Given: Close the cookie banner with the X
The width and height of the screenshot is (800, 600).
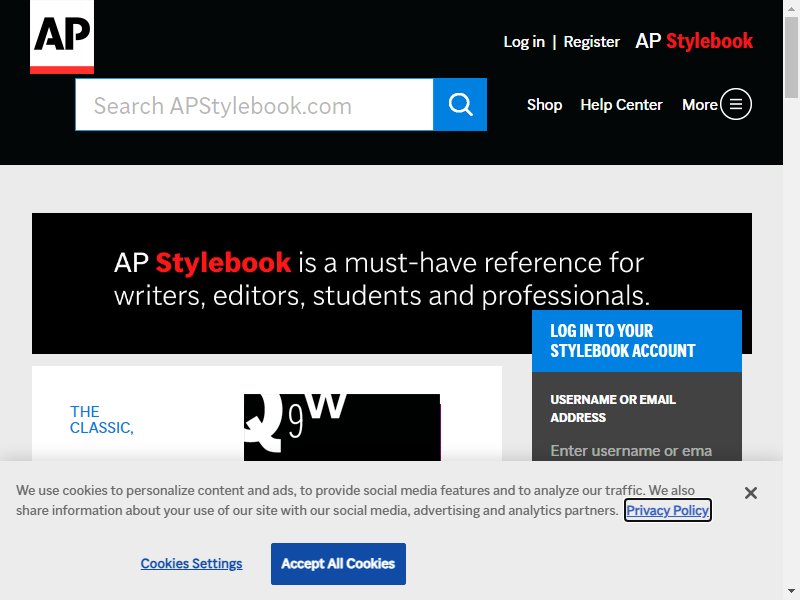Looking at the screenshot, I should 751,493.
